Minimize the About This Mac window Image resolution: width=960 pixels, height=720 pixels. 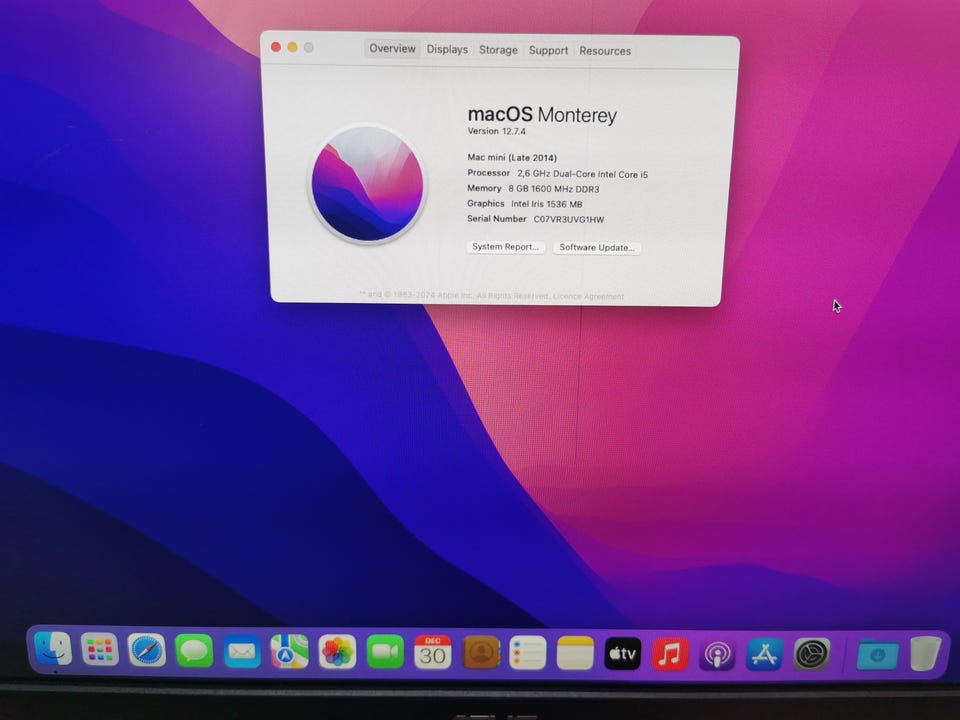click(x=292, y=47)
